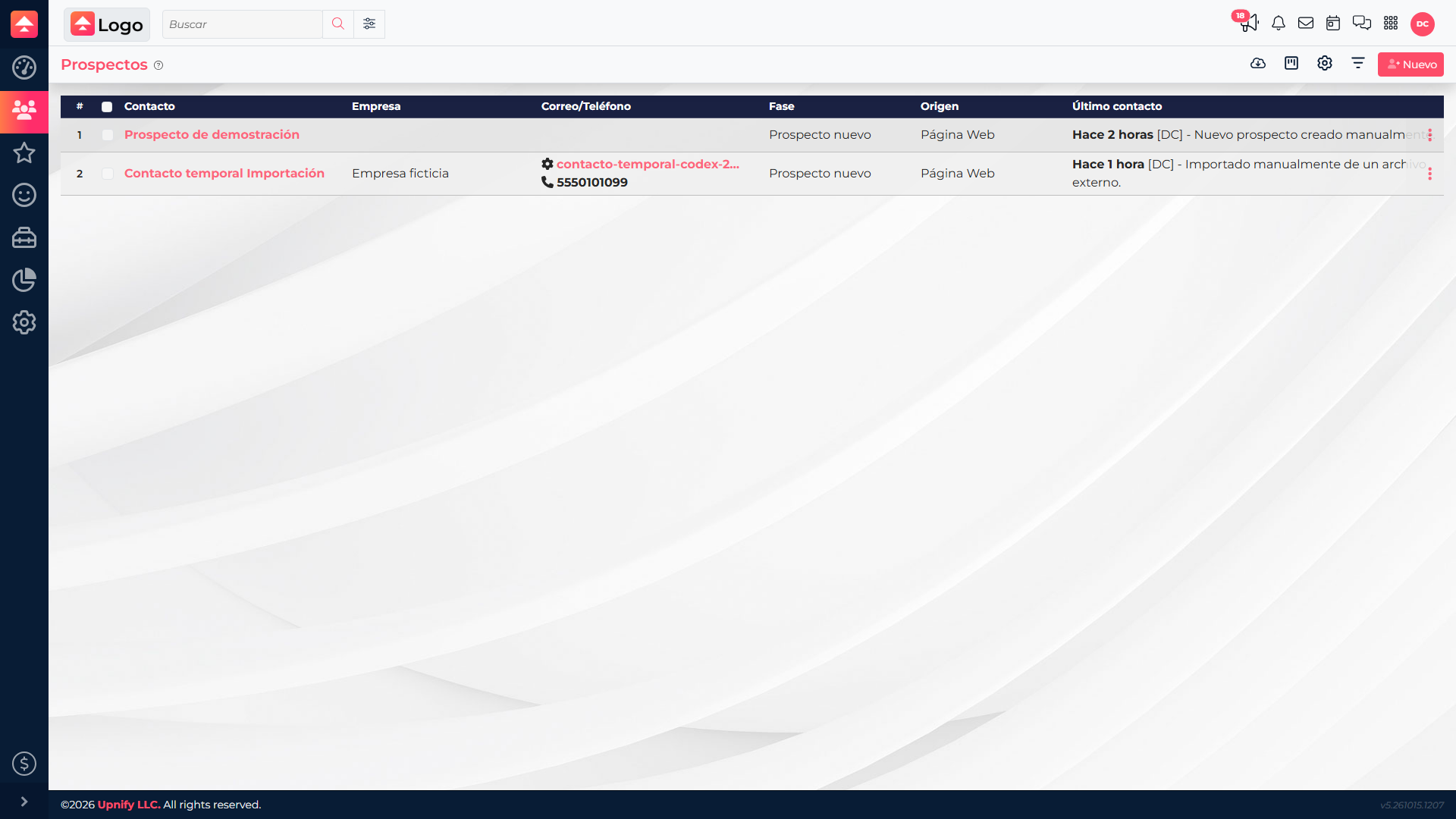The height and width of the screenshot is (819, 1456).
Task: Open the sidebar settings gear icon
Action: click(24, 322)
